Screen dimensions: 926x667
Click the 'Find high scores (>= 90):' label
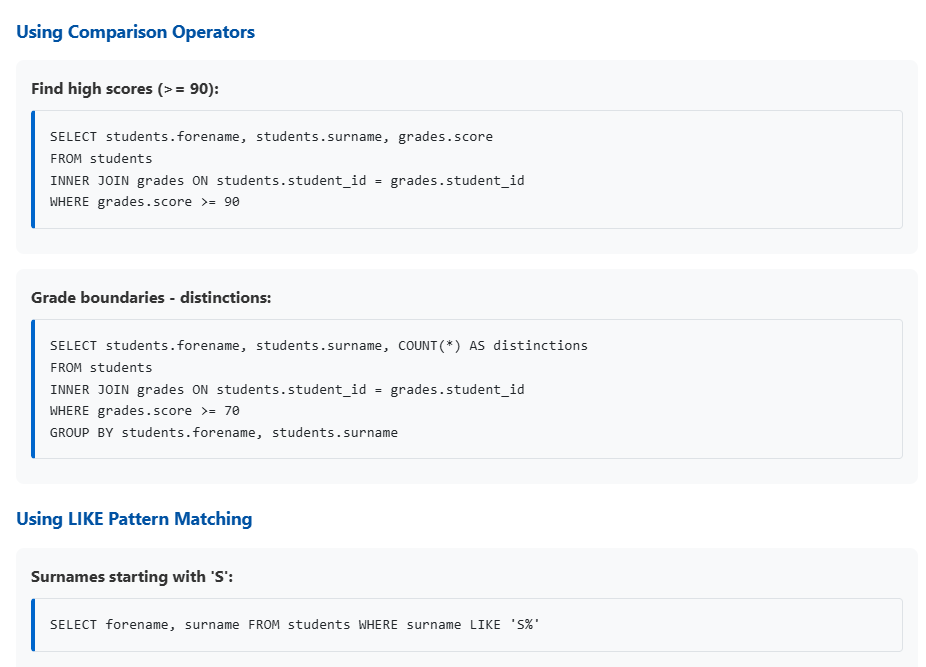pyautogui.click(x=125, y=89)
